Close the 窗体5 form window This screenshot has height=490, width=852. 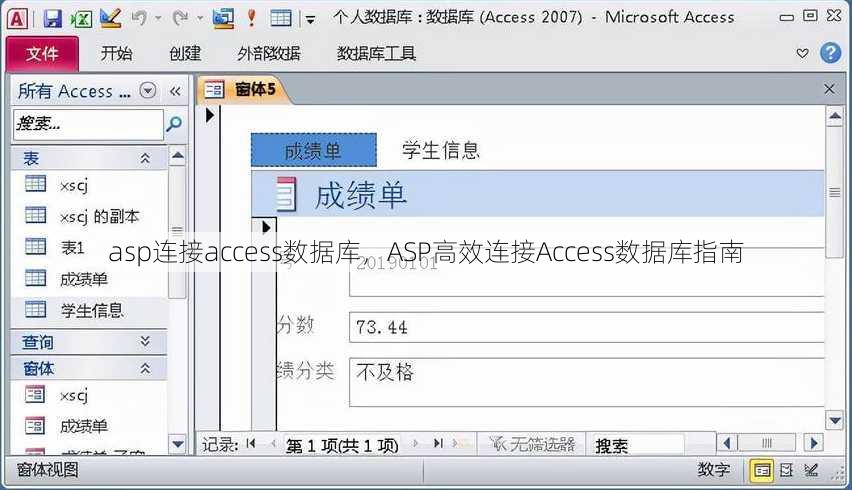[829, 89]
